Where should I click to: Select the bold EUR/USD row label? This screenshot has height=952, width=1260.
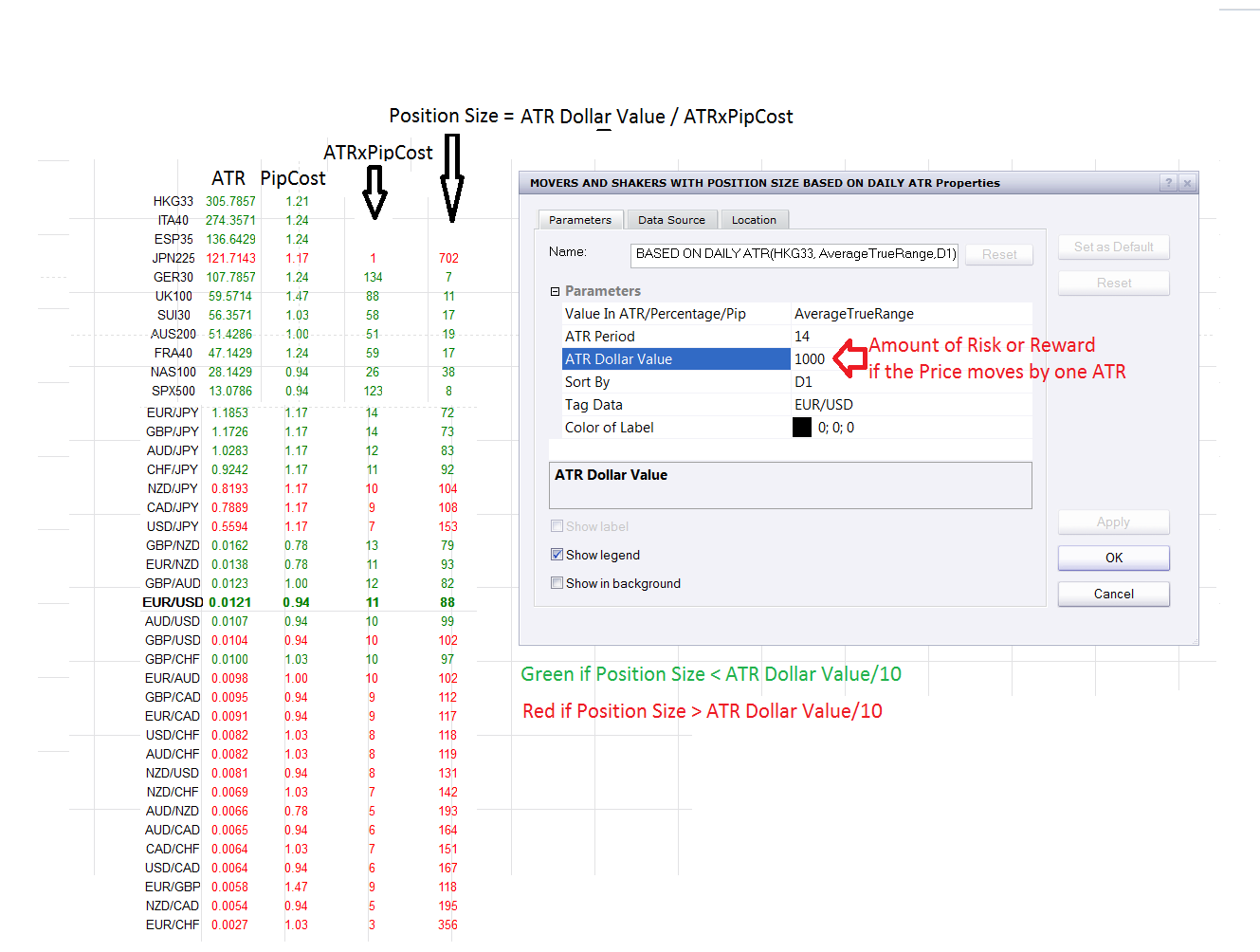pyautogui.click(x=173, y=602)
